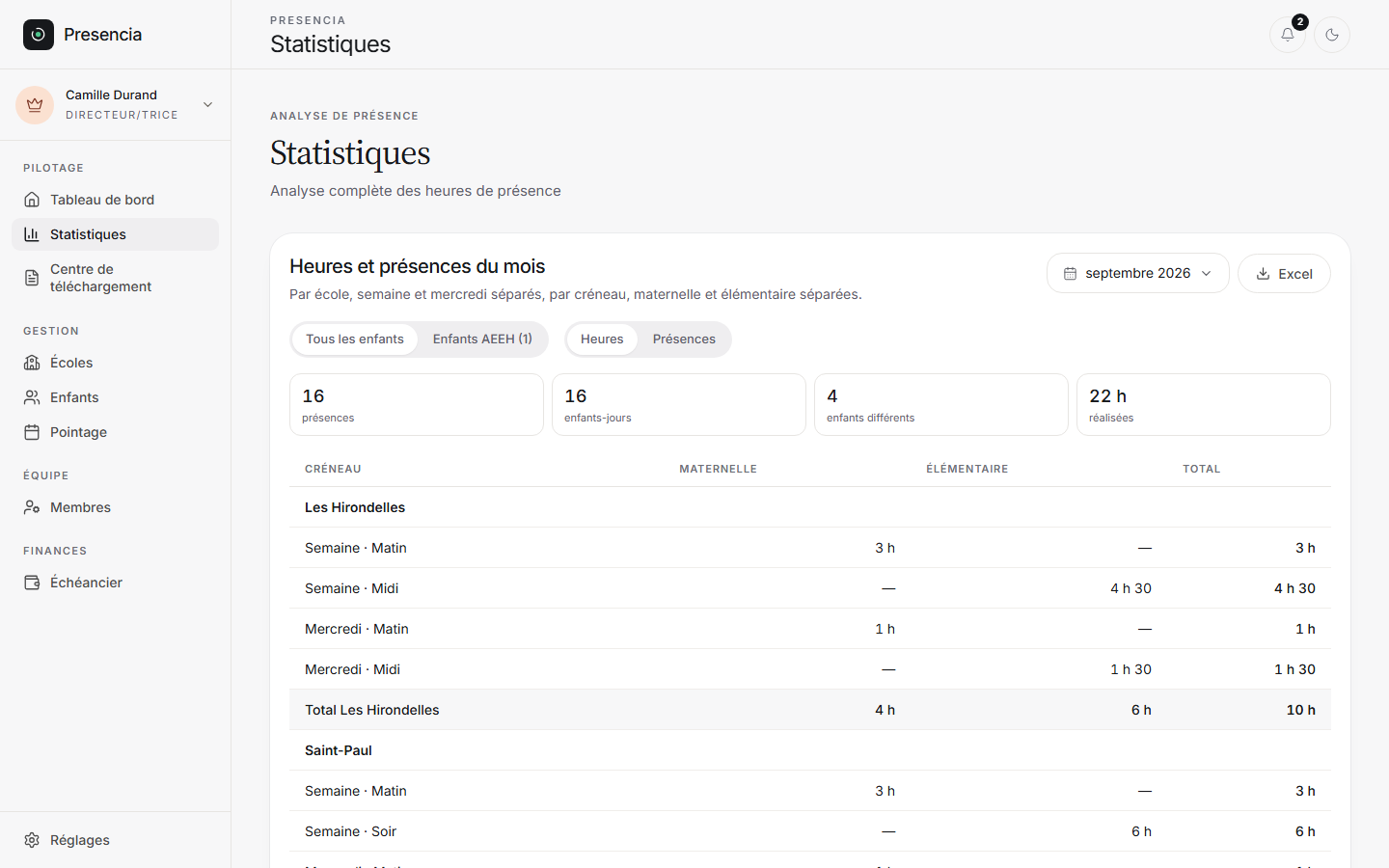Click the Enfants people icon
The width and height of the screenshot is (1389, 868).
pyautogui.click(x=32, y=397)
